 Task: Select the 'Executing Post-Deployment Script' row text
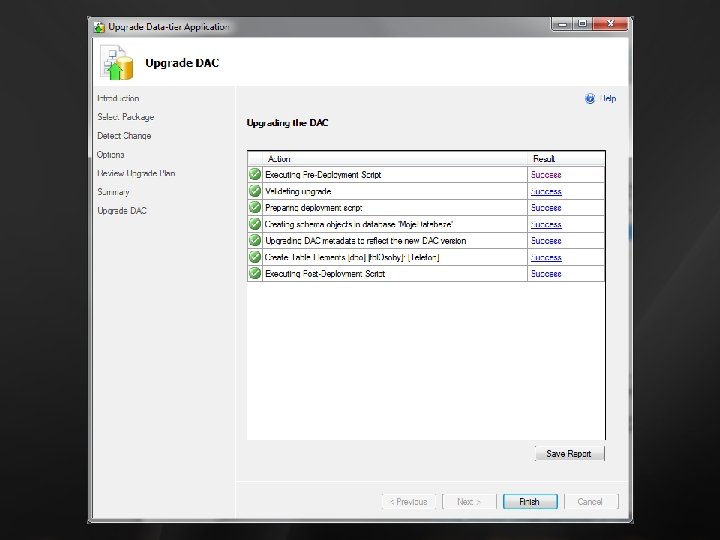pos(325,274)
